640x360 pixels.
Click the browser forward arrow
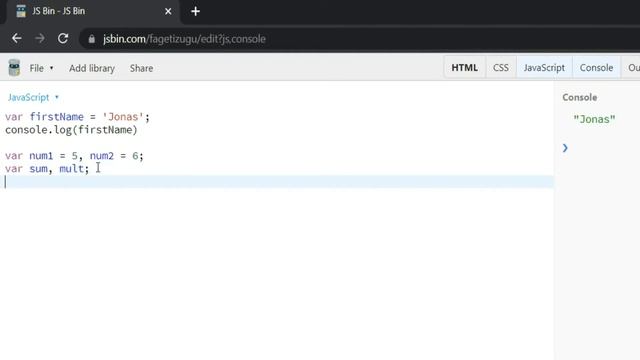pyautogui.click(x=40, y=38)
